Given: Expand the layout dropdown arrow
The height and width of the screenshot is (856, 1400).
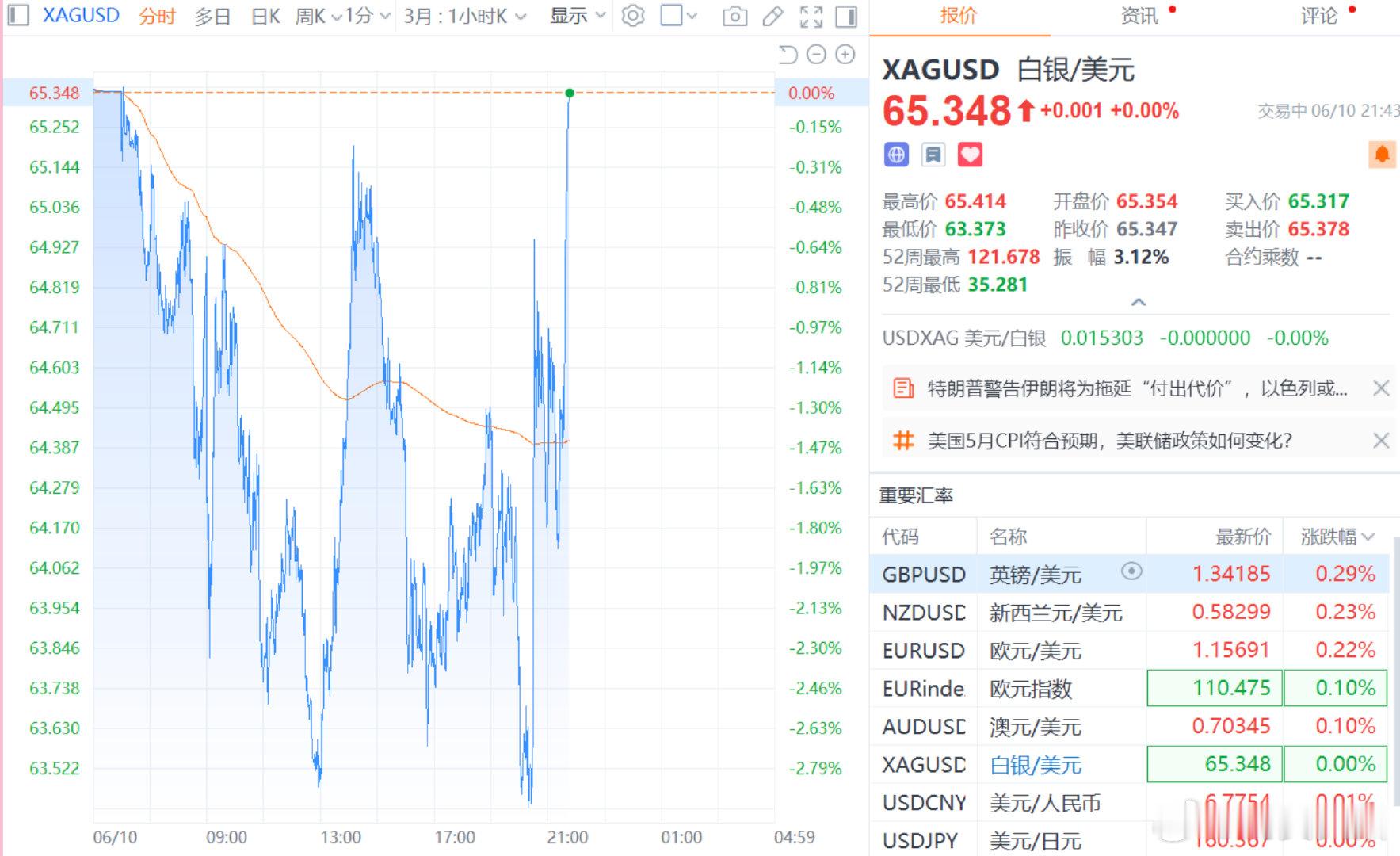Looking at the screenshot, I should [692, 16].
